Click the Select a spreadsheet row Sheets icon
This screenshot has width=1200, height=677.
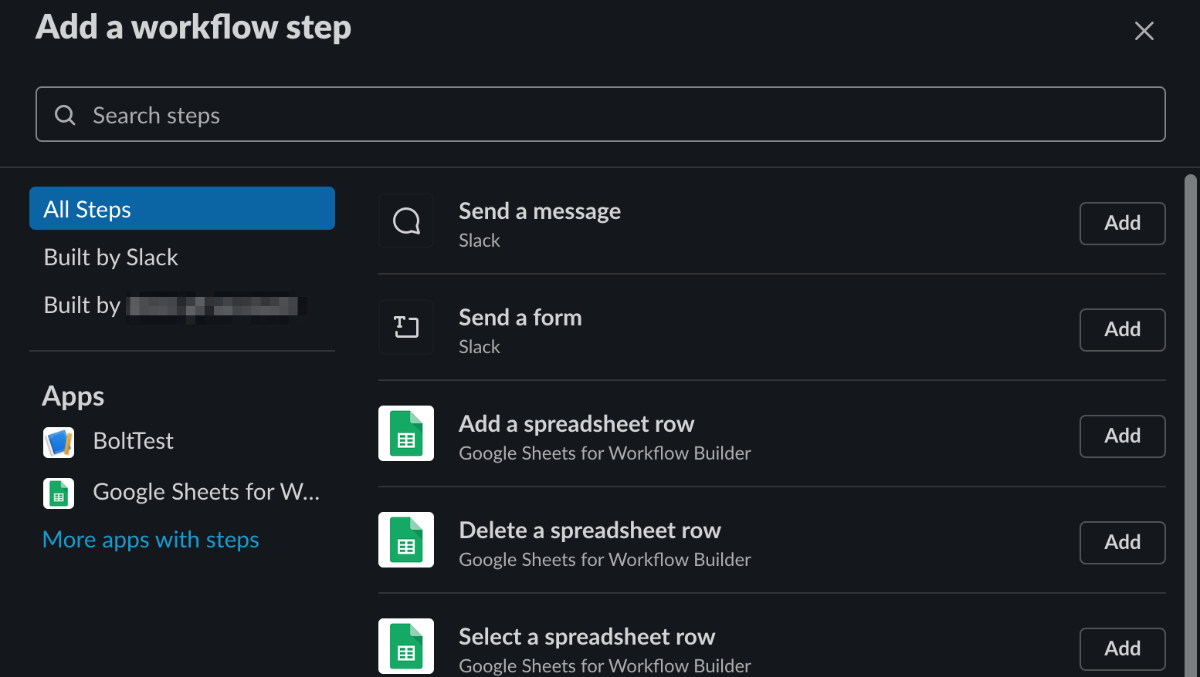pyautogui.click(x=406, y=646)
